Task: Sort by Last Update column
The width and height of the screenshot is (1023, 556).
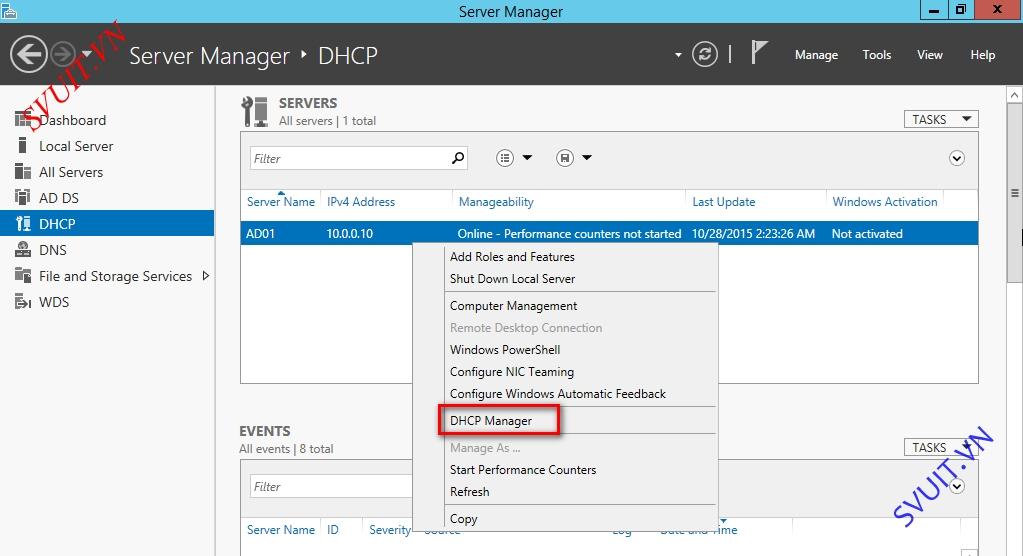Action: click(x=724, y=202)
